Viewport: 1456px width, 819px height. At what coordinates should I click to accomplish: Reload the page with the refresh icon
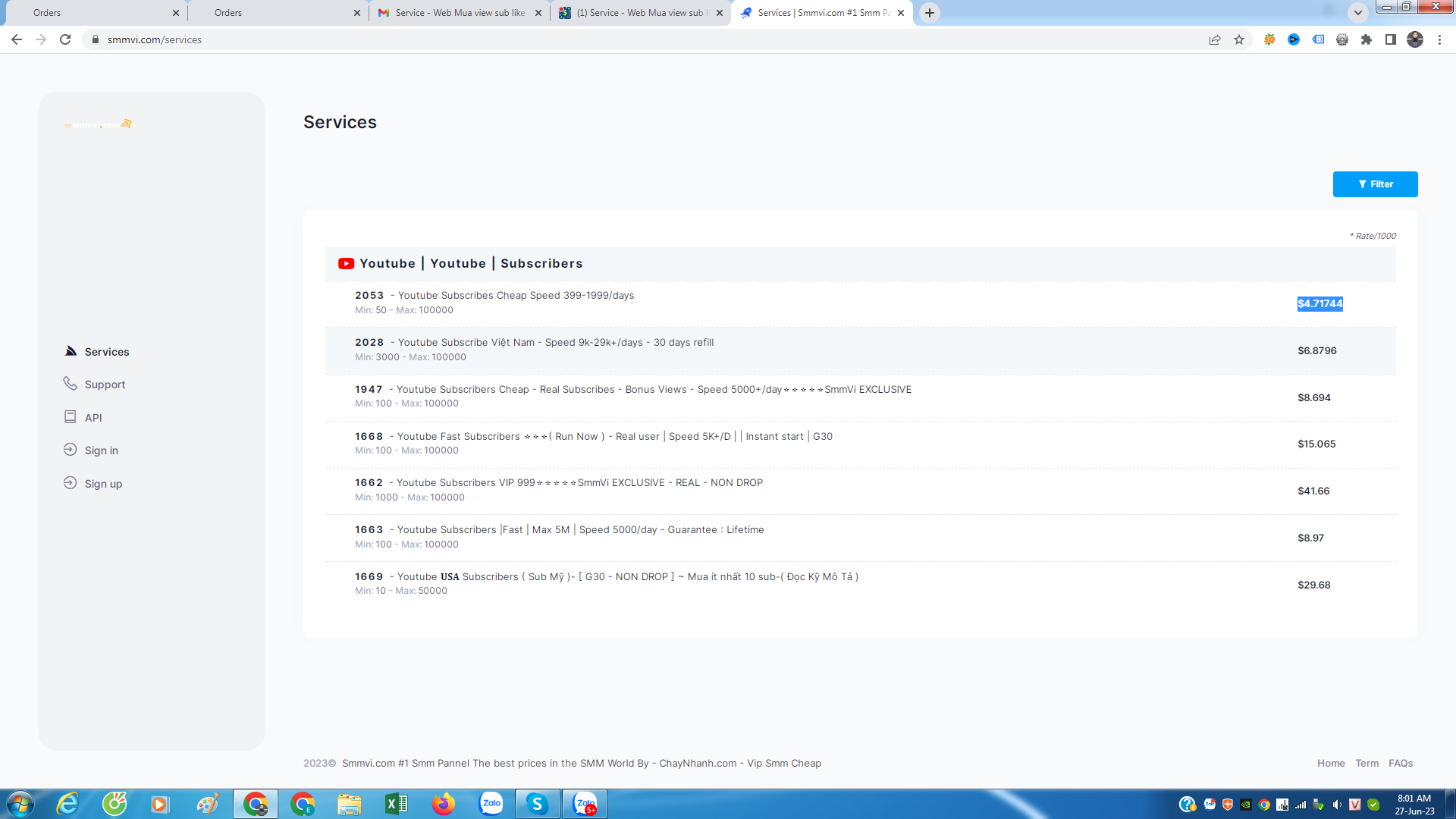pos(65,39)
